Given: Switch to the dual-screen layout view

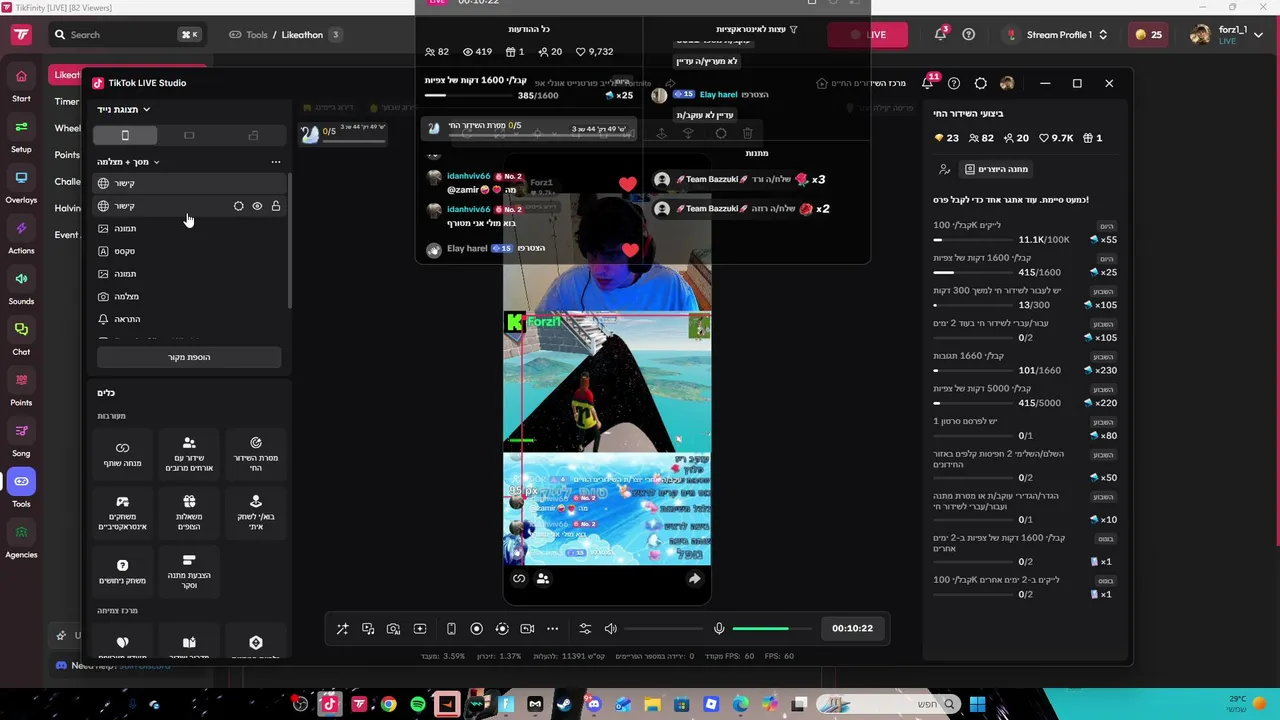Looking at the screenshot, I should 253,135.
